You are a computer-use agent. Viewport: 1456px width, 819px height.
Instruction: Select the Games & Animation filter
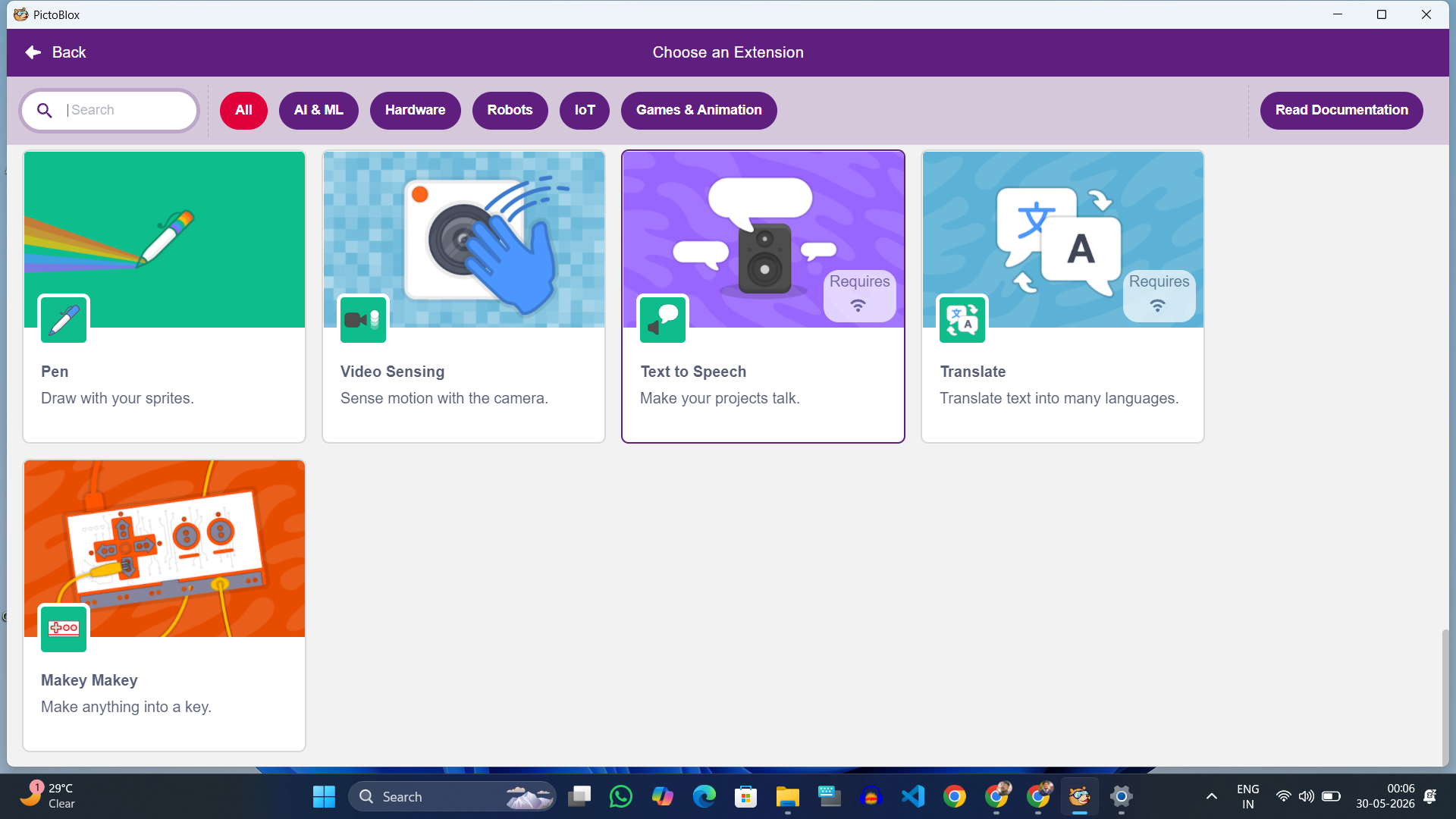[x=698, y=111]
